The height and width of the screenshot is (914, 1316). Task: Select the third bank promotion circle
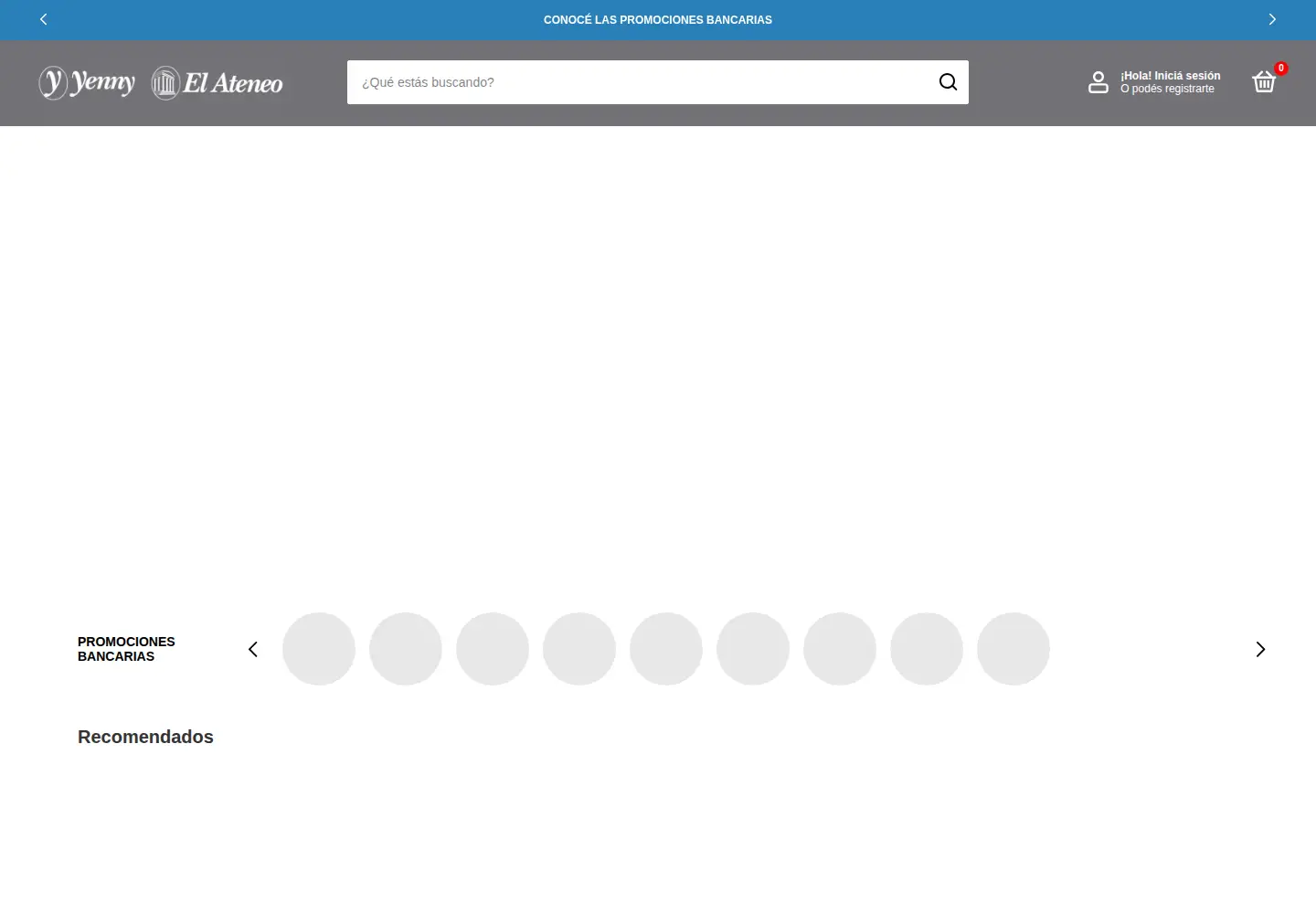tap(493, 649)
